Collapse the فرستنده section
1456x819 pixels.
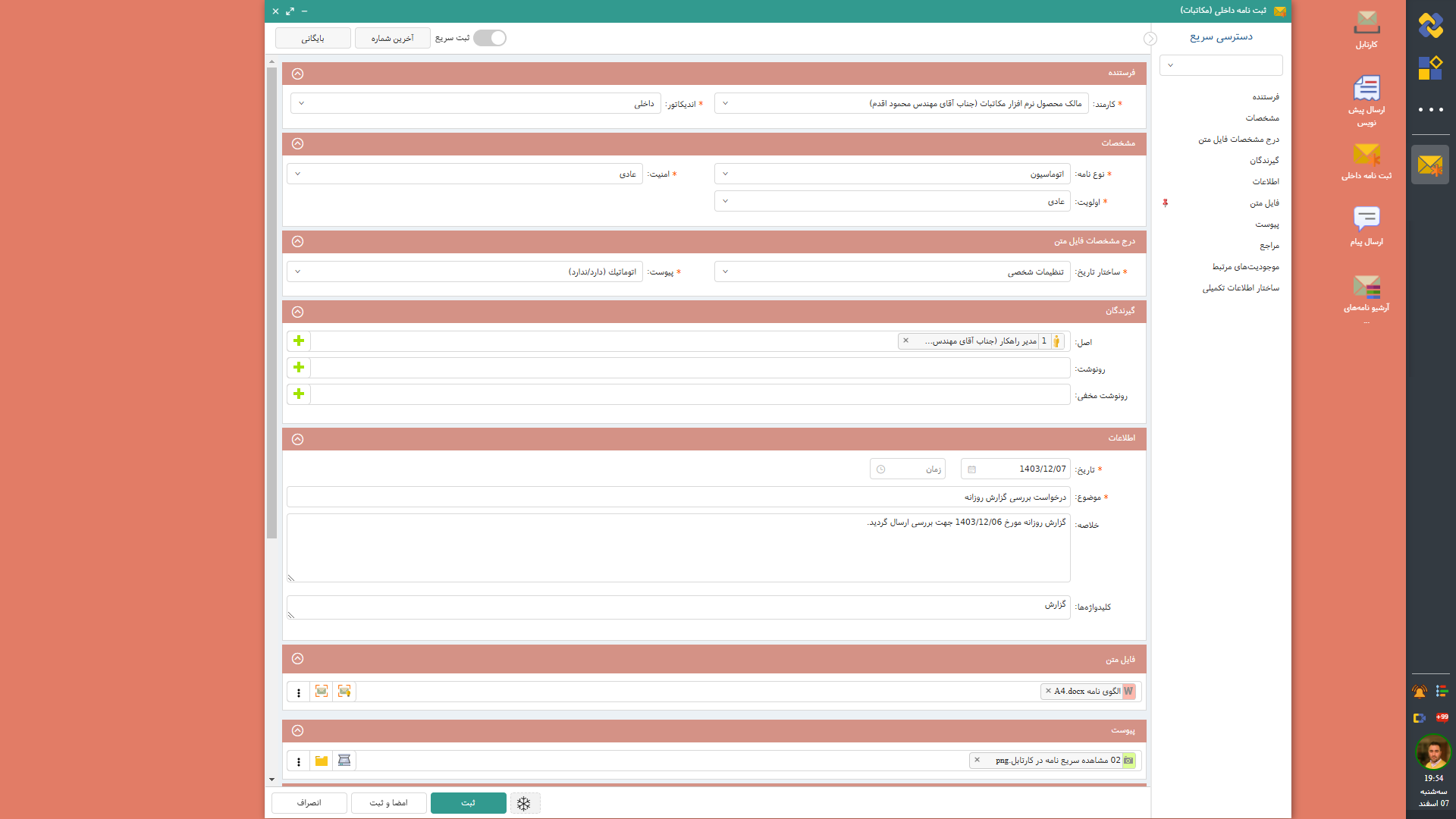point(297,74)
